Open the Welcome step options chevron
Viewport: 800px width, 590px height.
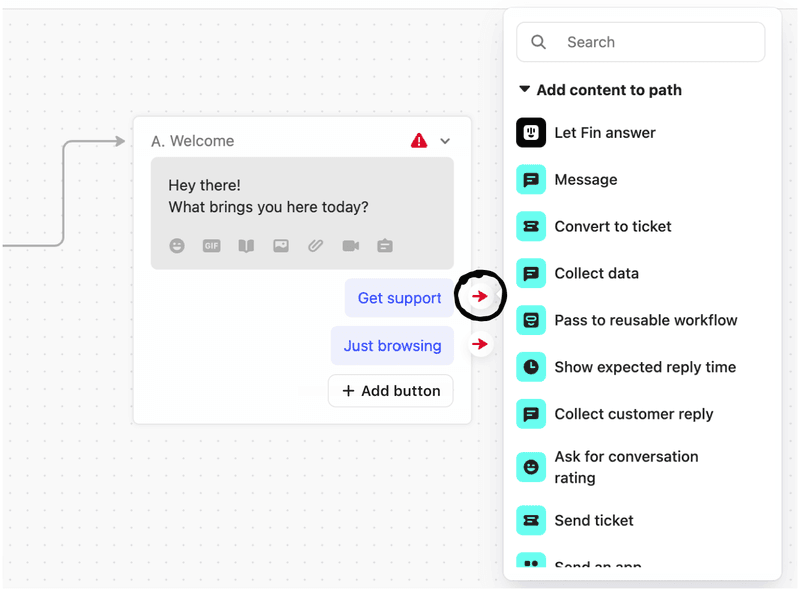(446, 141)
